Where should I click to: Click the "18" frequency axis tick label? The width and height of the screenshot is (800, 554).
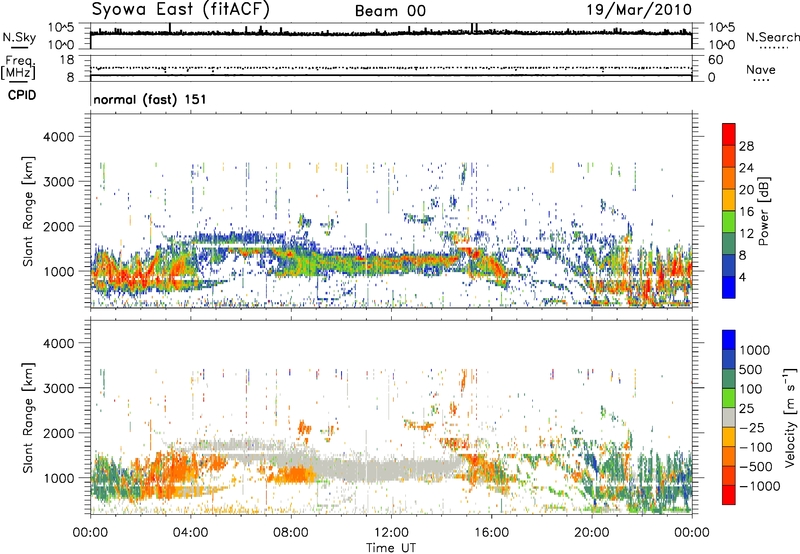point(67,60)
